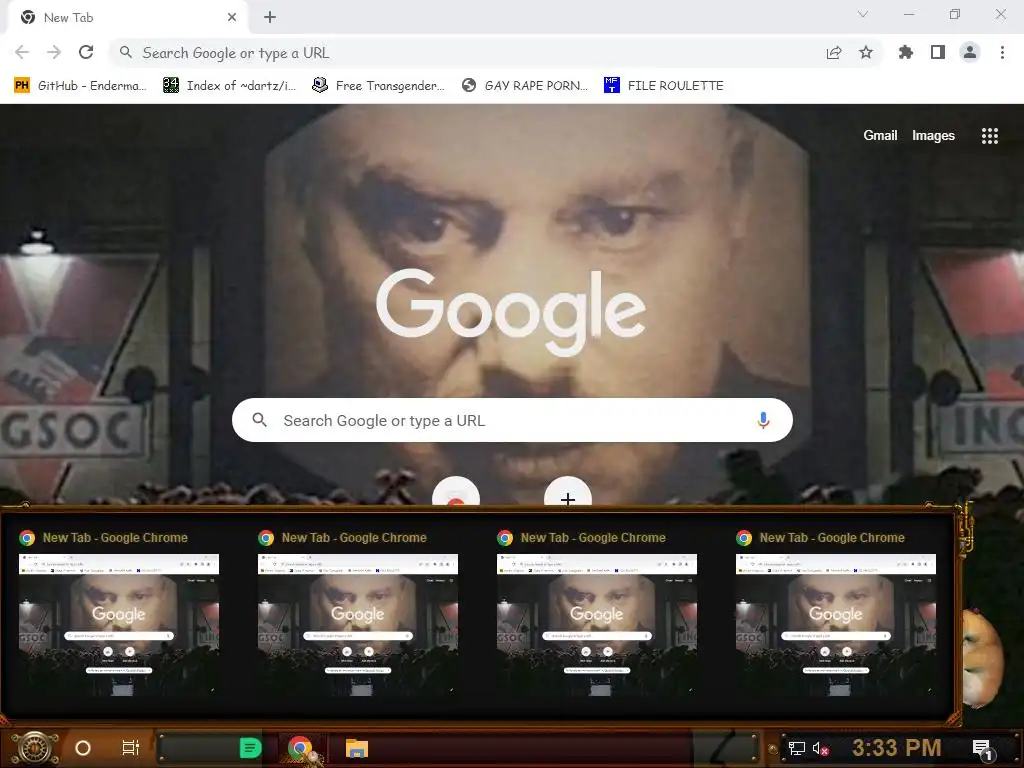
Task: Switch to second New Tab preview thumbnail
Action: point(358,625)
